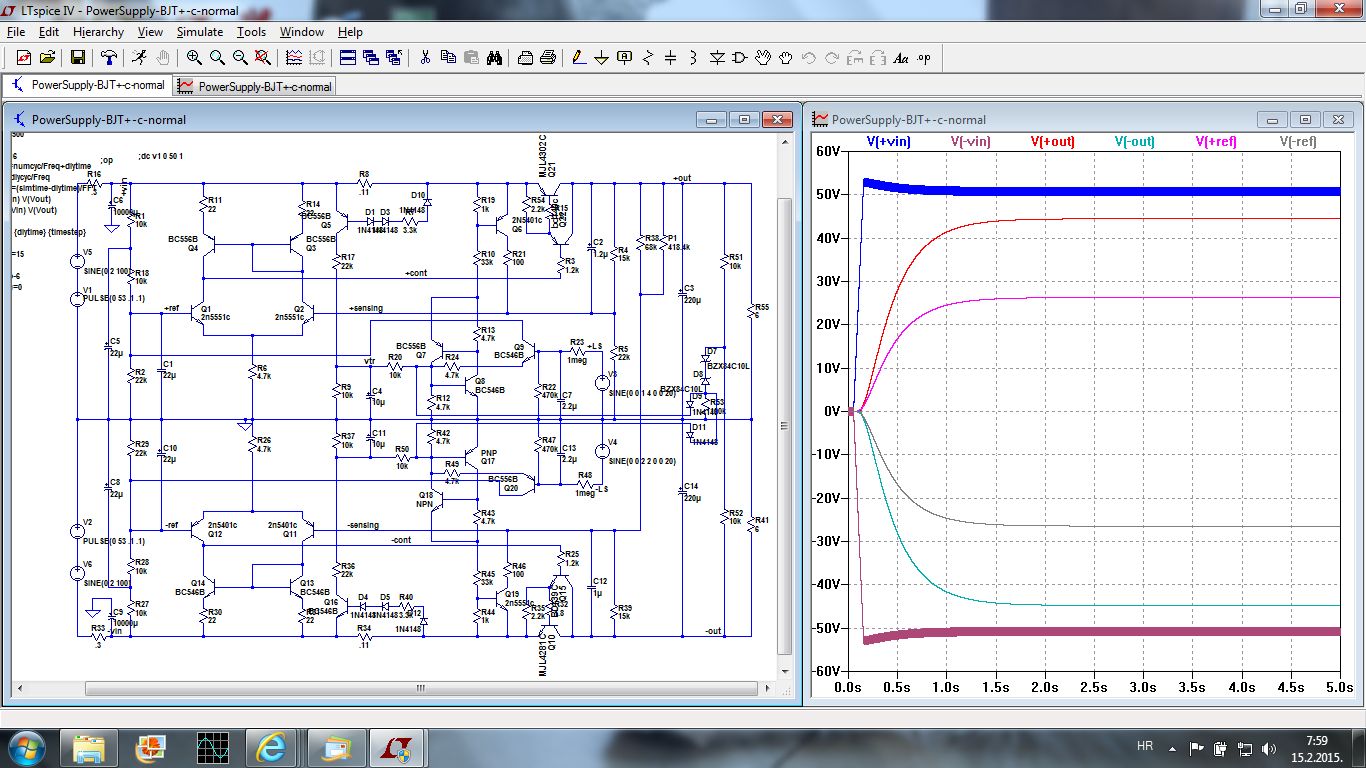This screenshot has width=1366, height=768.
Task: Switch to the schematic PowerSupply-BJT+-c-normal tab
Action: point(88,85)
